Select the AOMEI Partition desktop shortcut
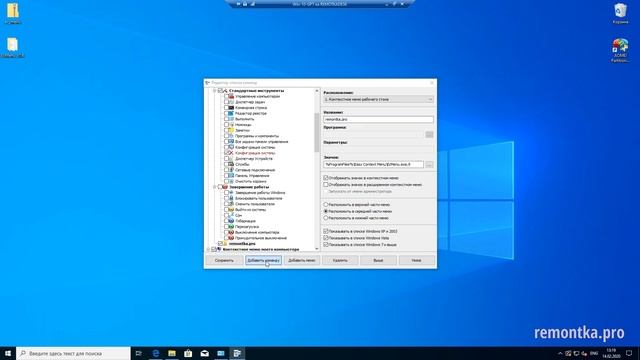The width and height of the screenshot is (640, 360). click(x=620, y=51)
